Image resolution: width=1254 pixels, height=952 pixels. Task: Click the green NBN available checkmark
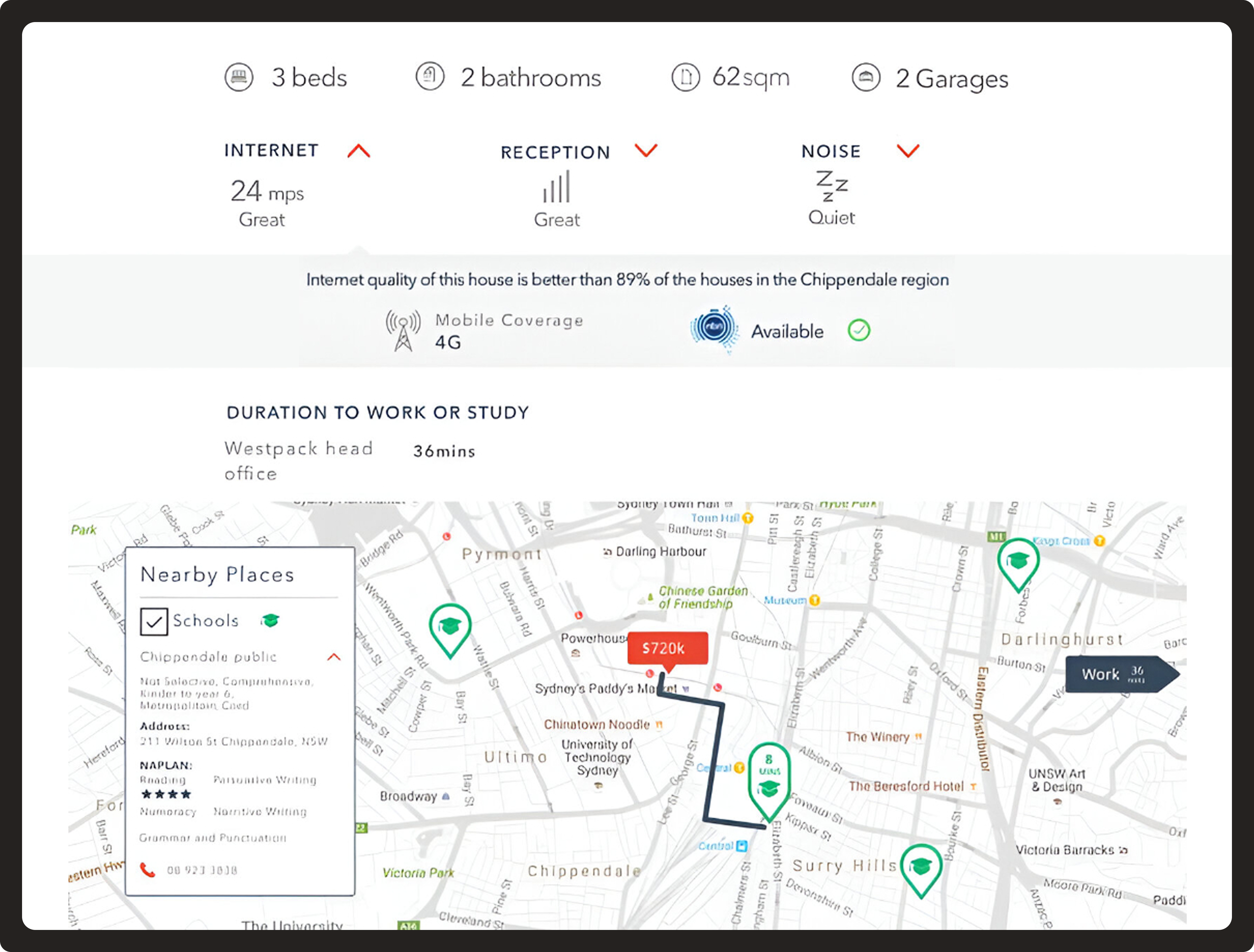859,330
